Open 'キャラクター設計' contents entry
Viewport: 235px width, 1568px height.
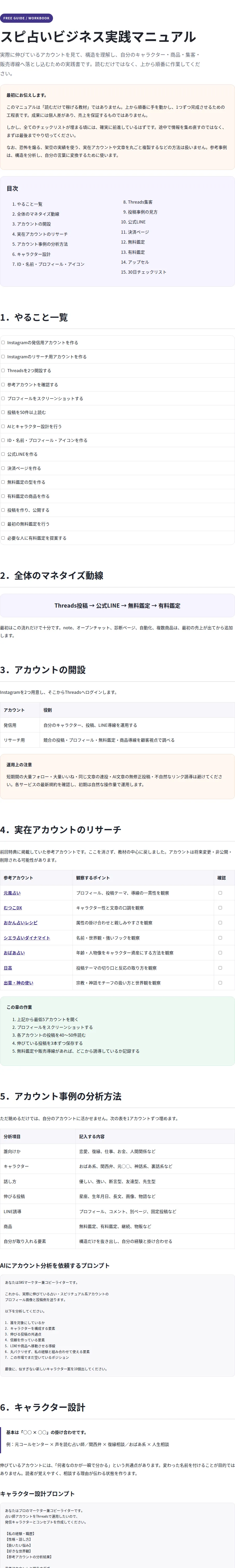click(x=34, y=255)
